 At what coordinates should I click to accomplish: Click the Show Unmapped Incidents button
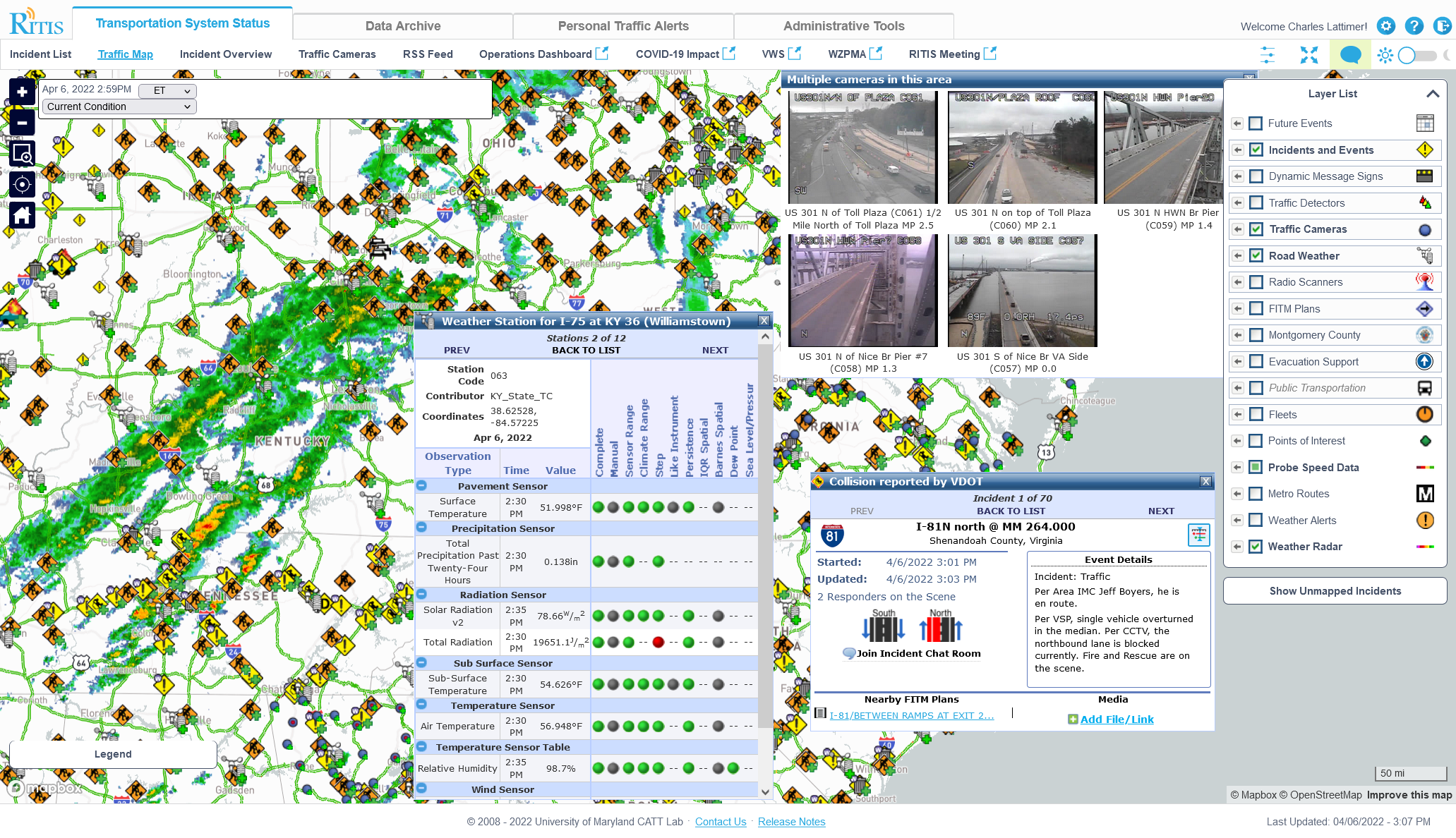click(1334, 591)
